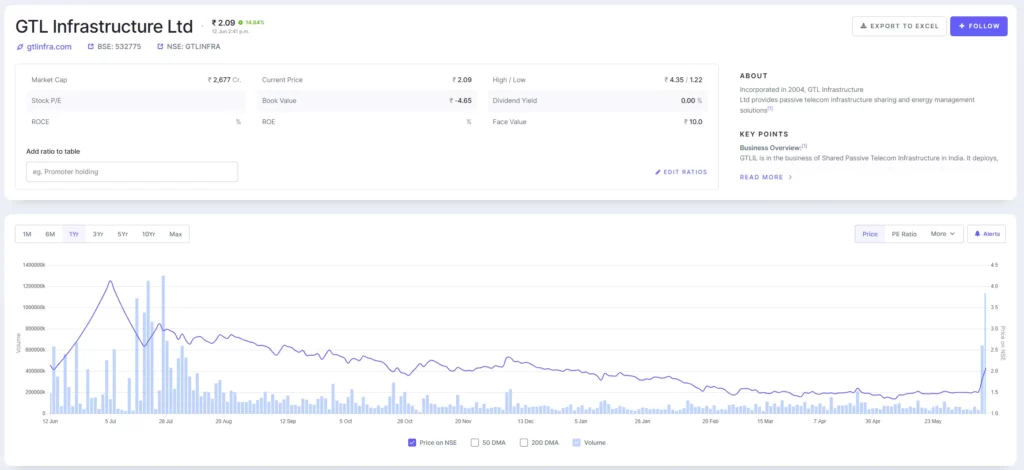
Task: Enable the 200 DMA checkbox
Action: point(524,442)
